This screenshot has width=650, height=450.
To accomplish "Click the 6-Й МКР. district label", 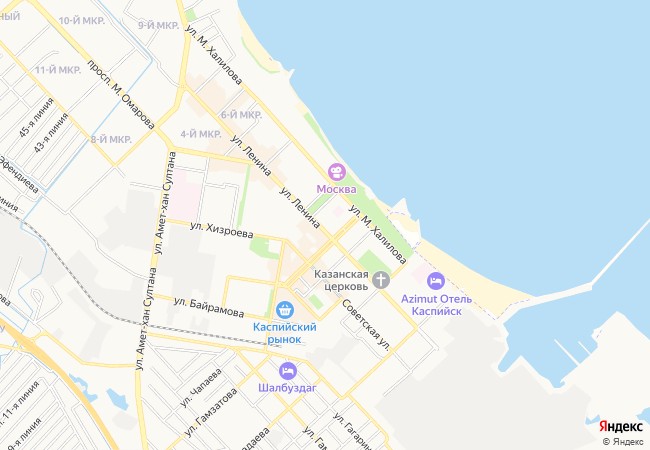I will [x=241, y=115].
